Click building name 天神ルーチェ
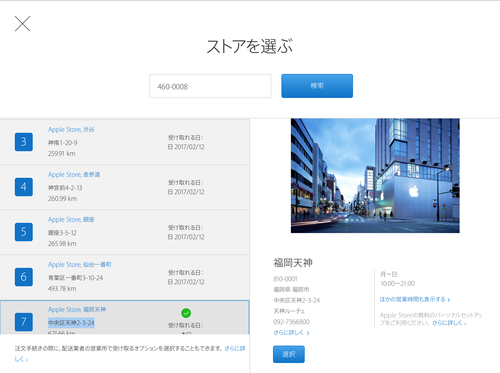The height and width of the screenshot is (373, 500). click(x=289, y=311)
